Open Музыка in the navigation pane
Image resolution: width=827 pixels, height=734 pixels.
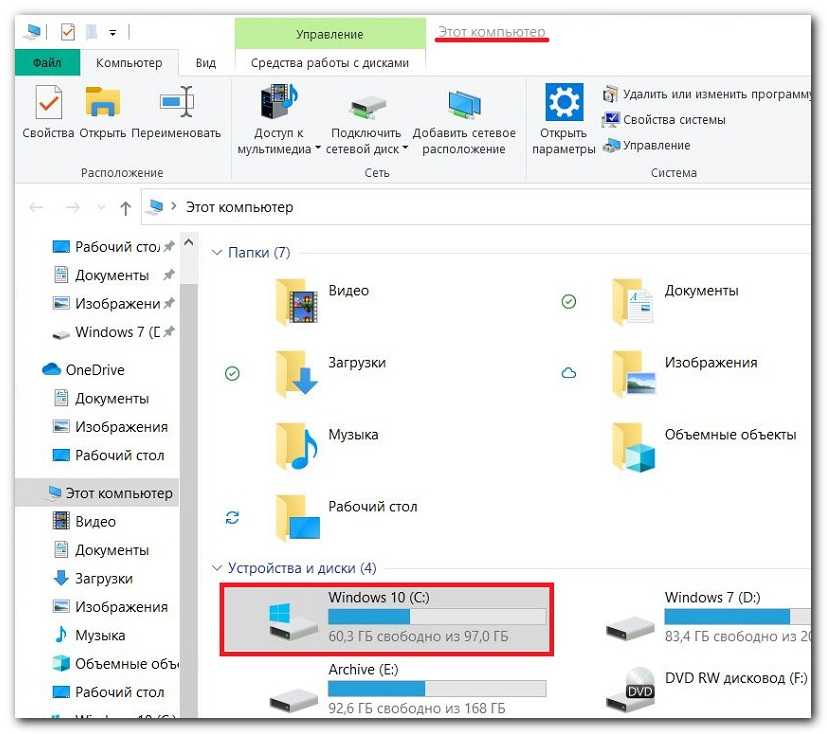(x=90, y=635)
